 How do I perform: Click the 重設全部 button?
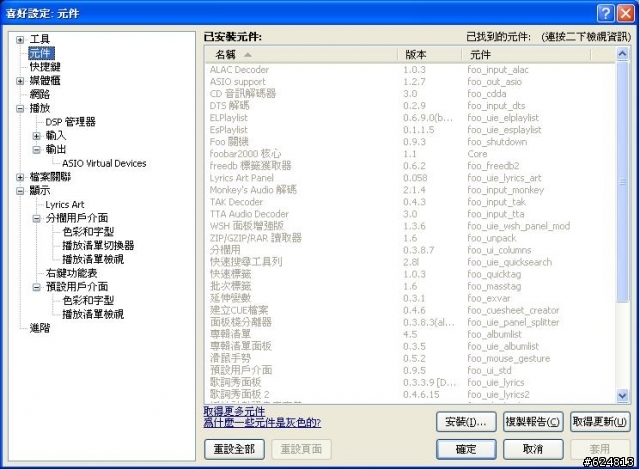pyautogui.click(x=234, y=449)
